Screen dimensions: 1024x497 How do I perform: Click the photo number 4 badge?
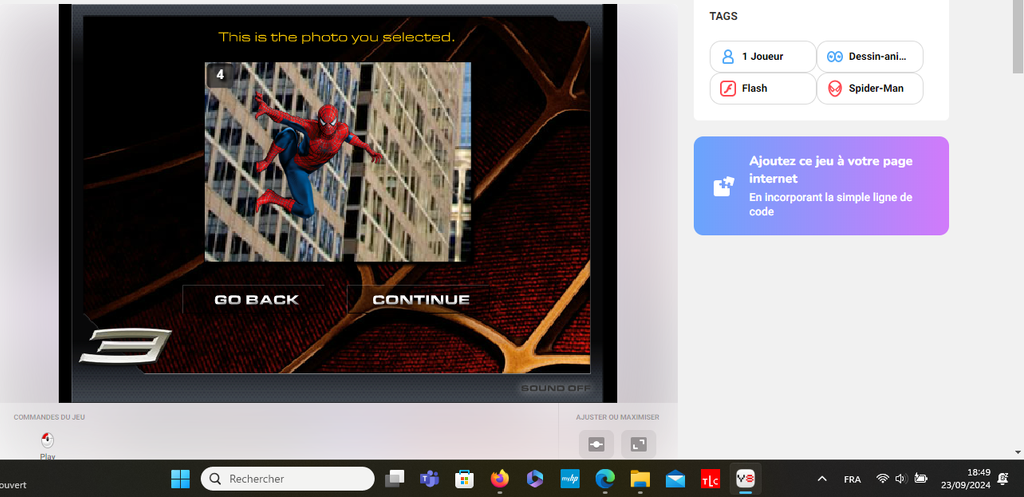(x=220, y=75)
